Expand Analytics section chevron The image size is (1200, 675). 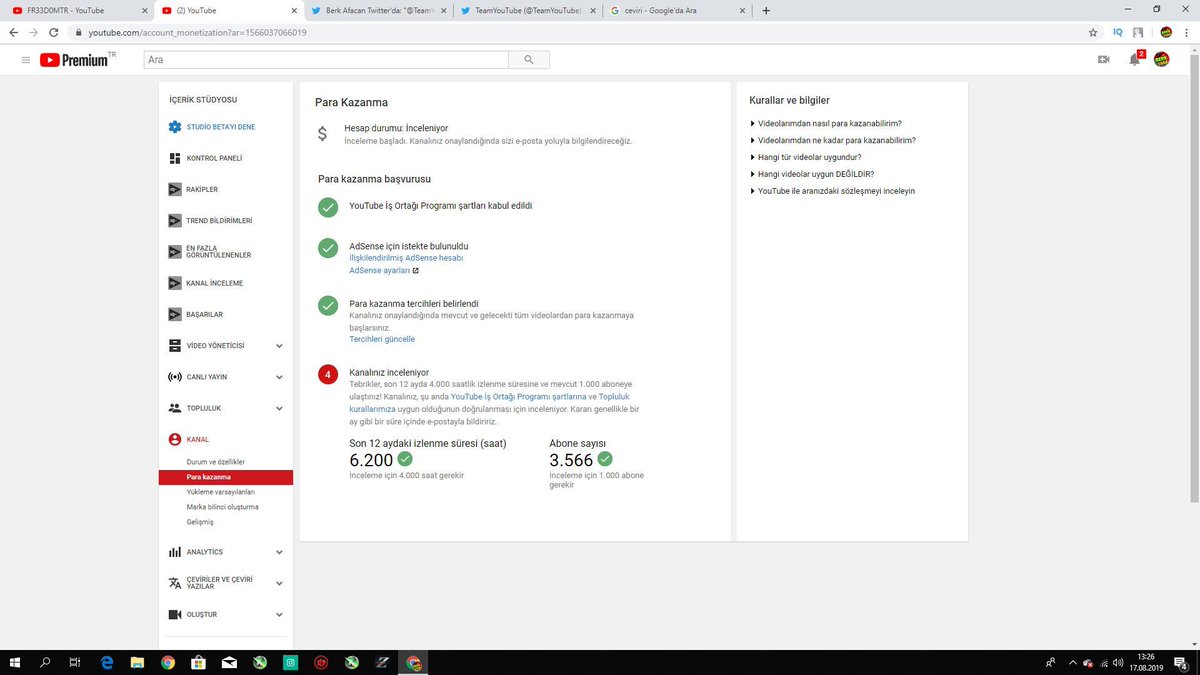point(279,552)
